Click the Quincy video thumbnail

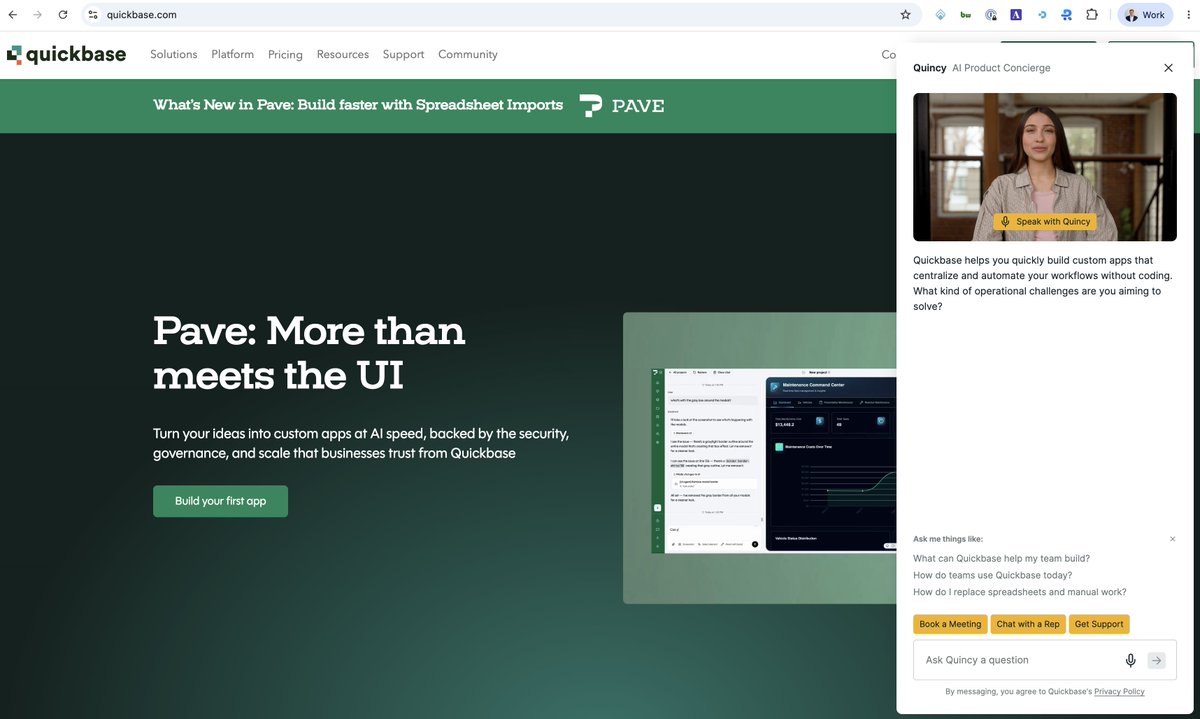tap(1045, 167)
